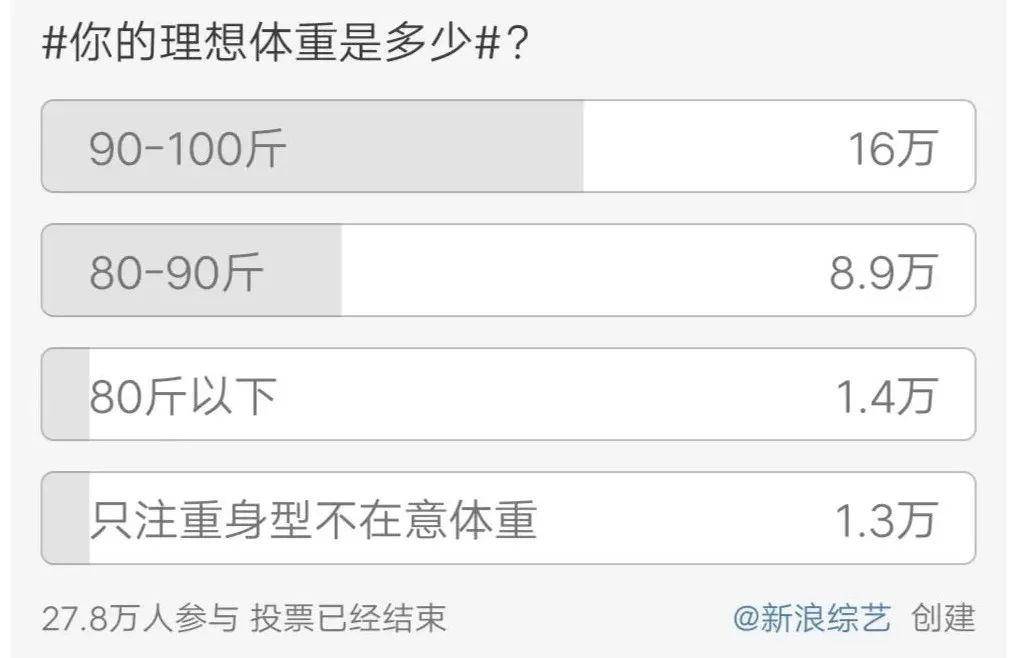
Task: Click the 16万 vote count
Action: (891, 149)
